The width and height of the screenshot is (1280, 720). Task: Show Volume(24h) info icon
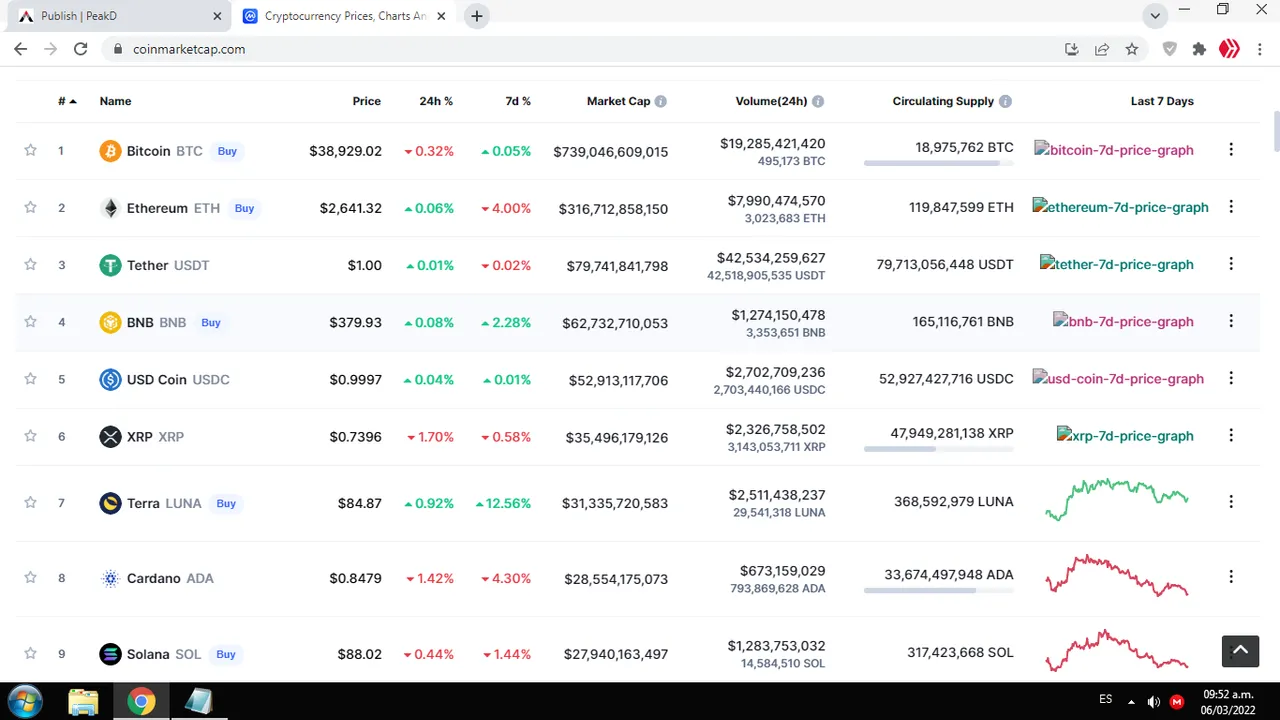point(818,101)
